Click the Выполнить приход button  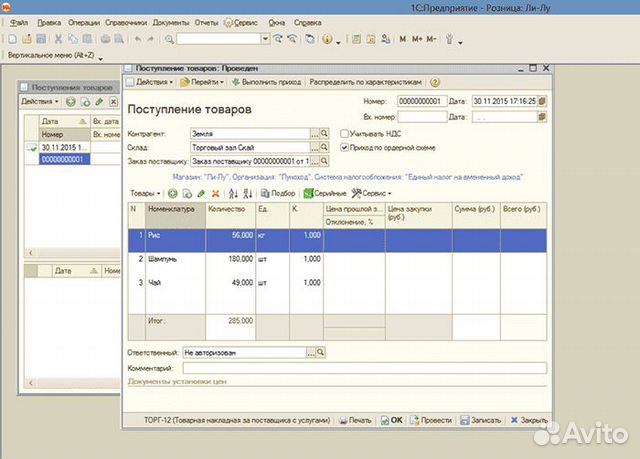pyautogui.click(x=267, y=82)
